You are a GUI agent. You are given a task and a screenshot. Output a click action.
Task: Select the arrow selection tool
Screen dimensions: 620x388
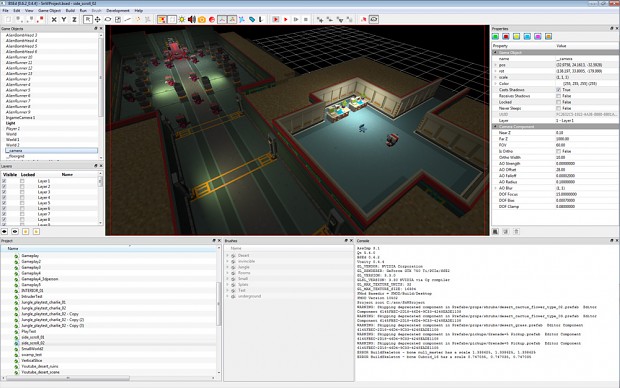[x=88, y=19]
